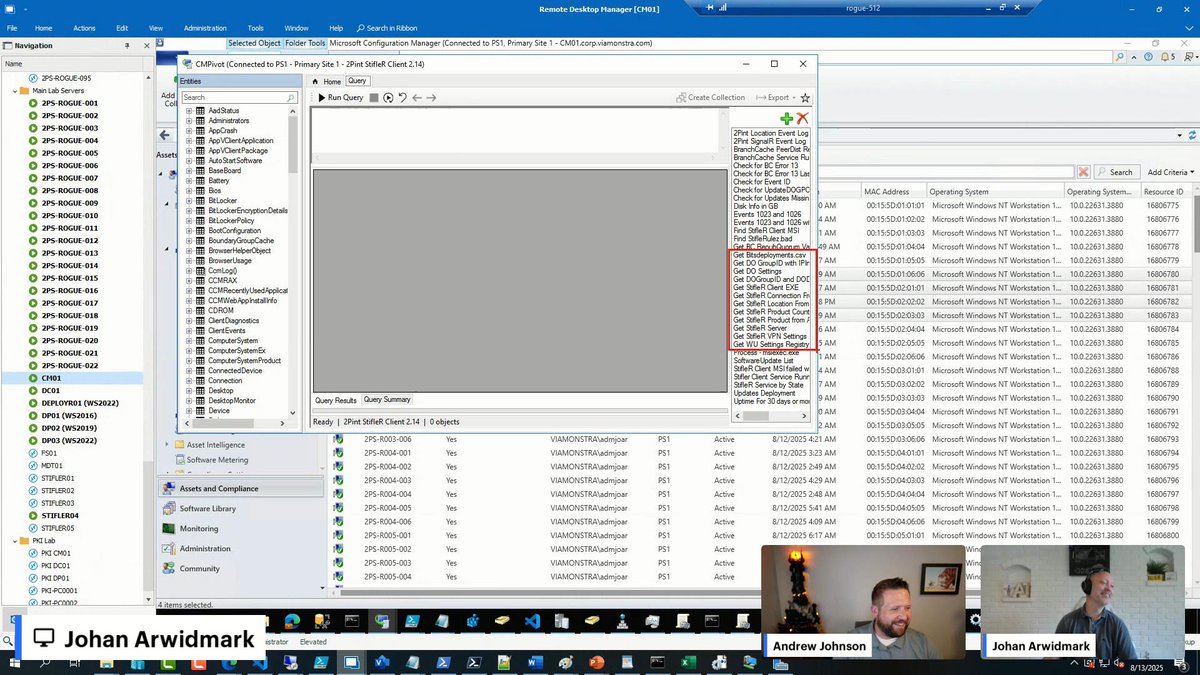Select 'SoftwareUpdate List' saved query
Screen dimensions: 1200x675
[763, 361]
